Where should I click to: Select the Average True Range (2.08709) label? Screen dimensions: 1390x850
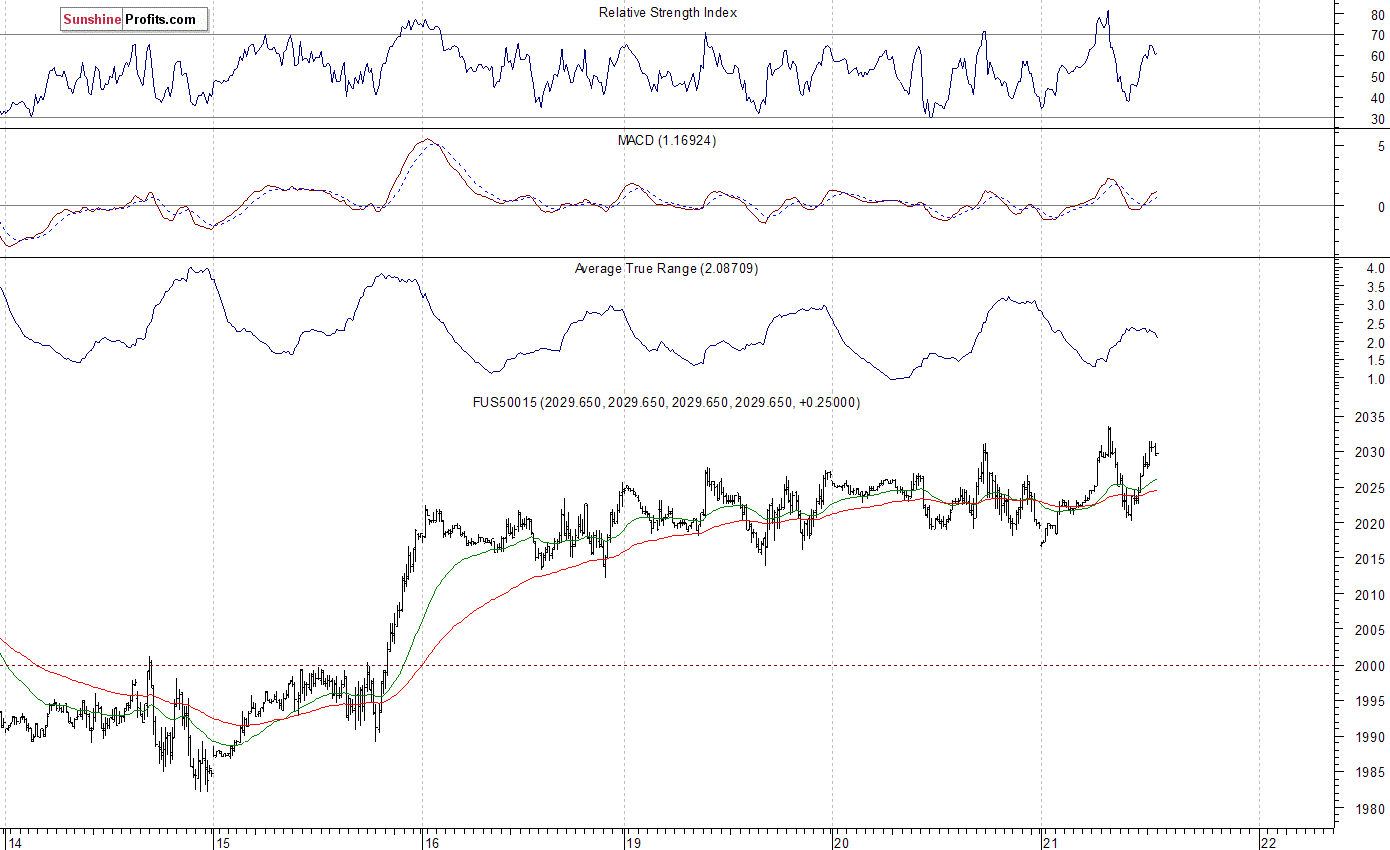(x=667, y=269)
